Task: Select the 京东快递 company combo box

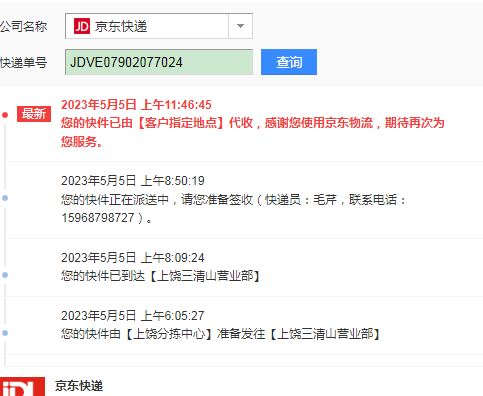Action: point(159,26)
